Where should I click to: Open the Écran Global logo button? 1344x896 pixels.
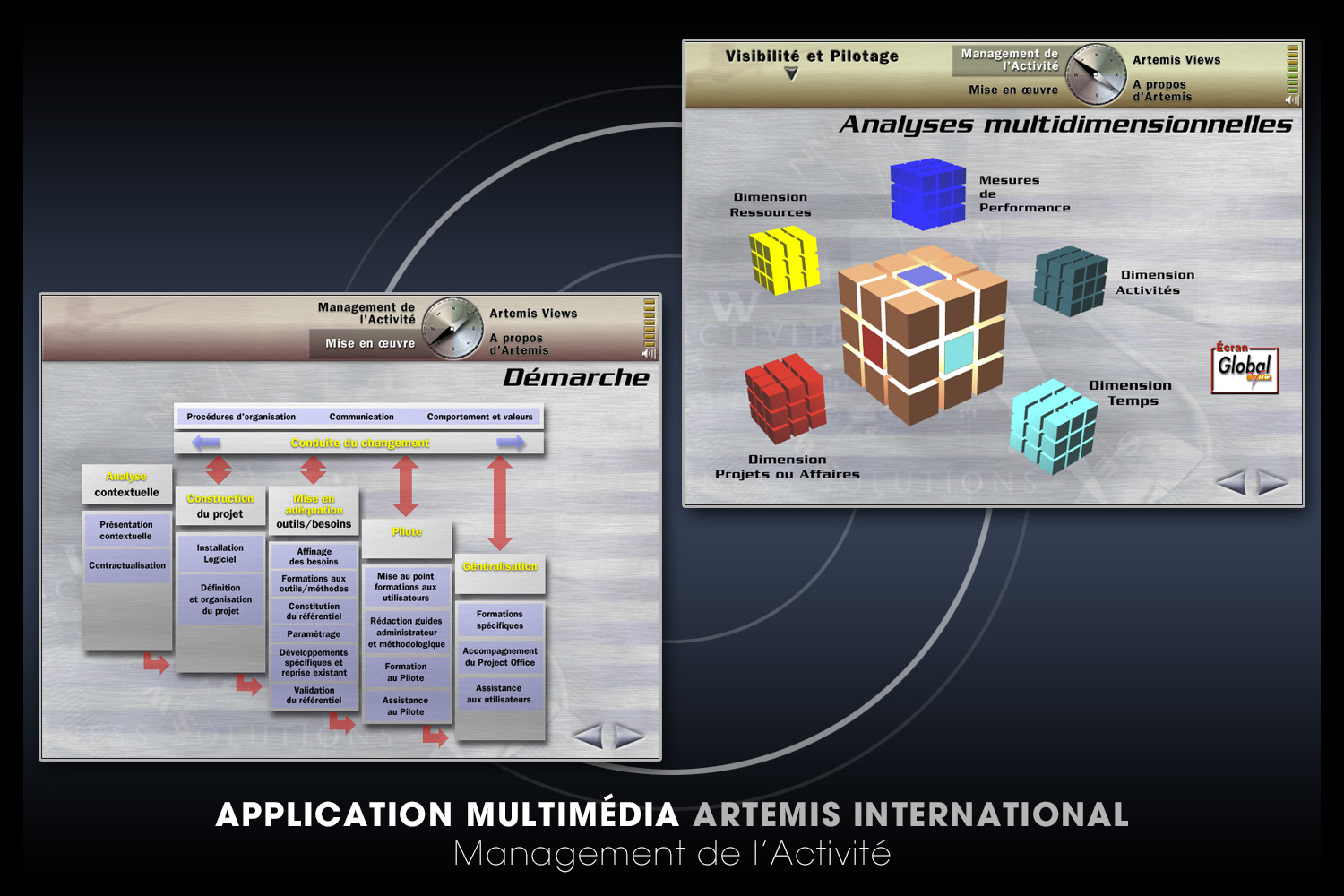point(1245,370)
